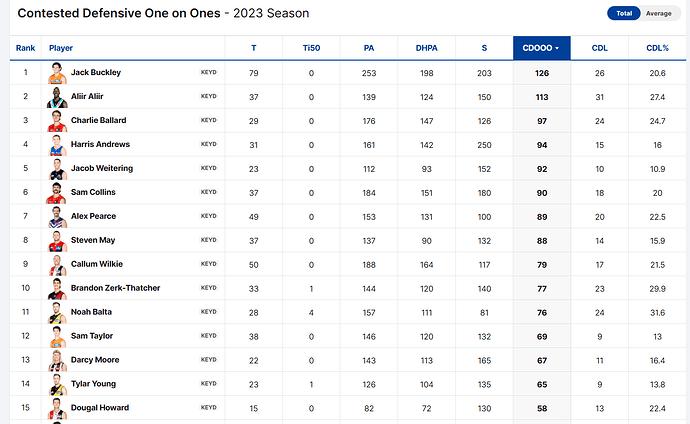Open Dougal Howard's player avatar

(57, 409)
